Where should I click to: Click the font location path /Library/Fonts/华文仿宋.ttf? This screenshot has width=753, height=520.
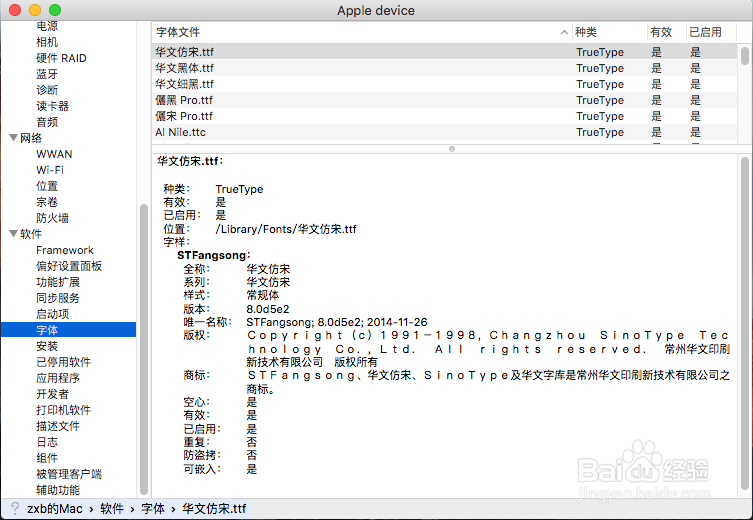click(x=286, y=229)
